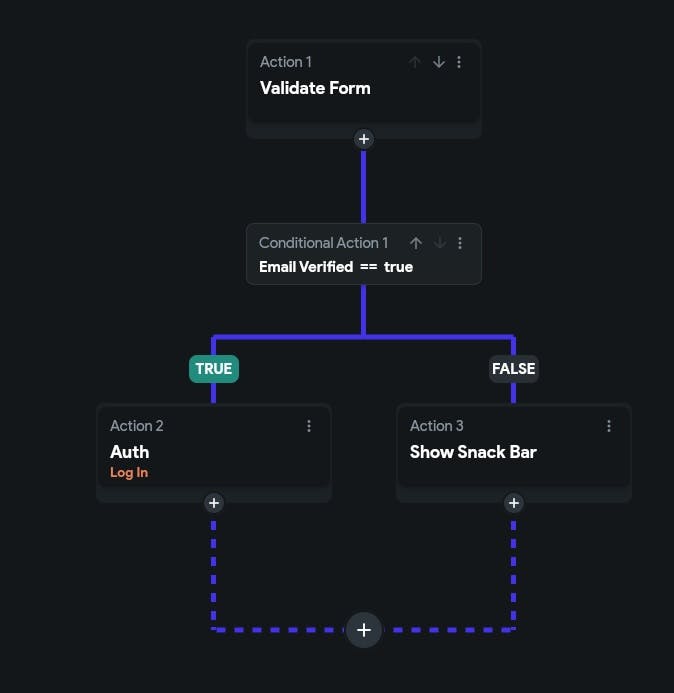674x693 pixels.
Task: Select the TRUE branch label
Action: coord(213,368)
